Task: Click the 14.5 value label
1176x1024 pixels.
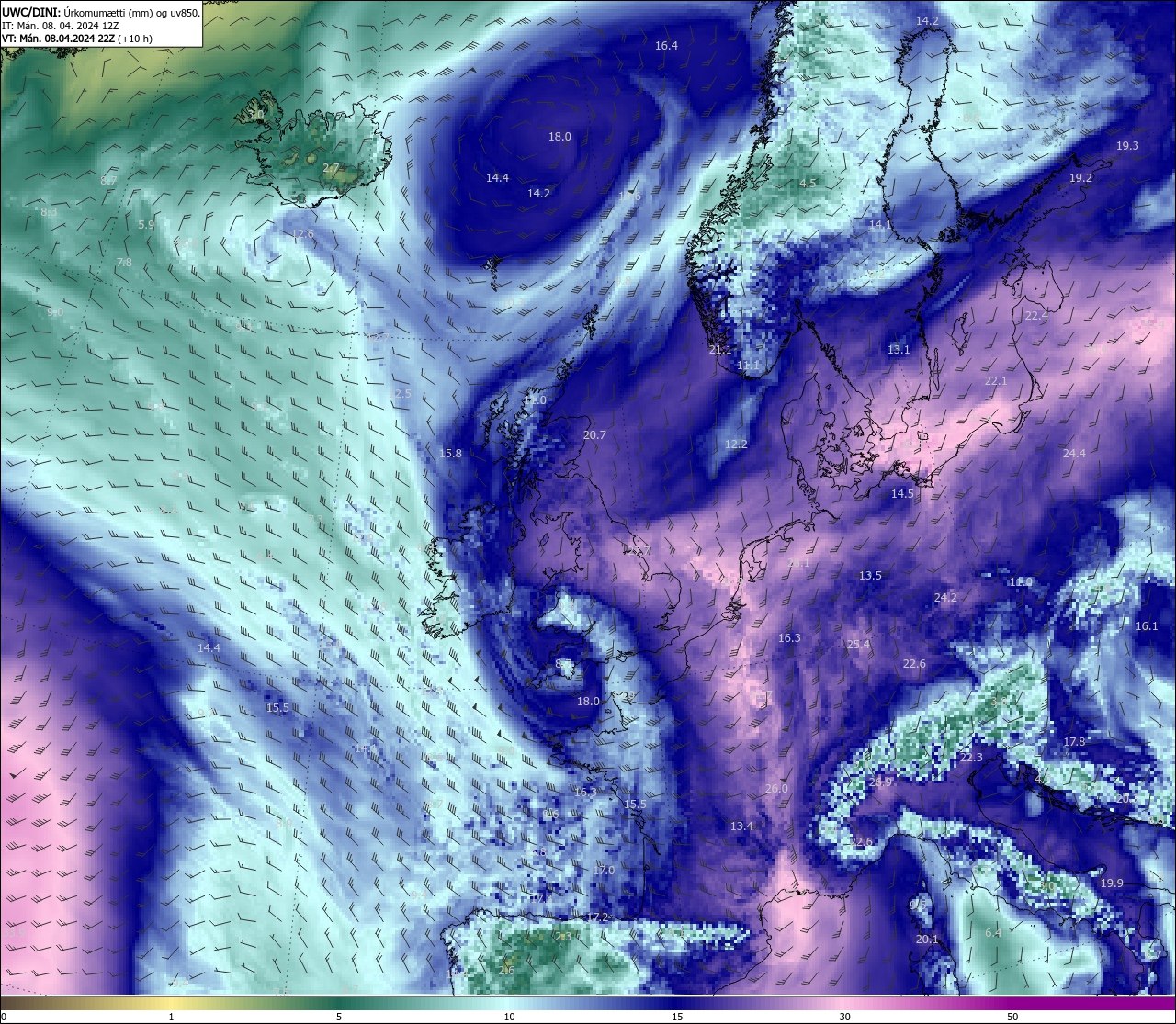Action: point(902,493)
